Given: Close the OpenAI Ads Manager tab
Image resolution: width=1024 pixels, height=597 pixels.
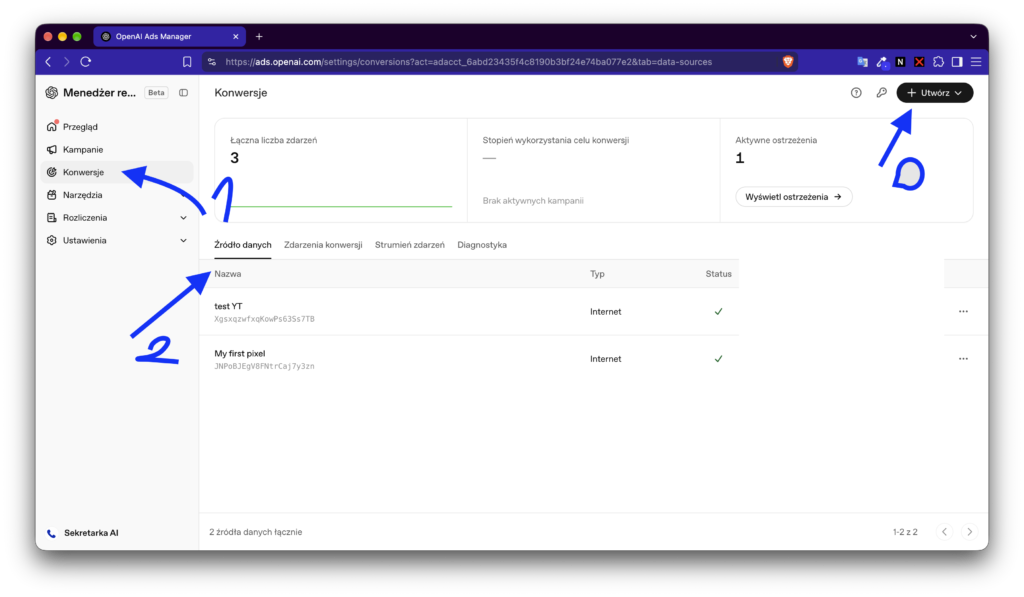Looking at the screenshot, I should [x=236, y=37].
